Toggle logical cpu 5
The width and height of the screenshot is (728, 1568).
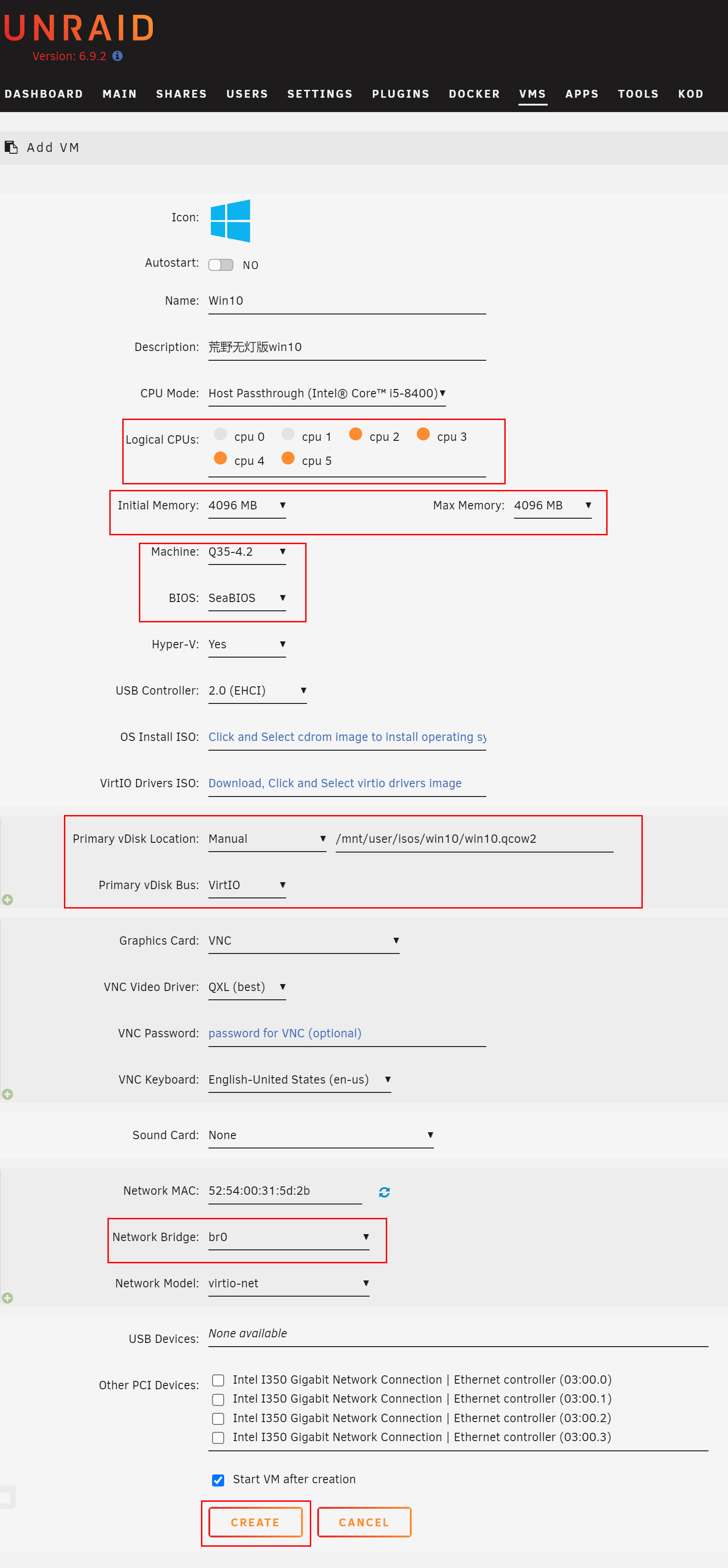point(288,458)
